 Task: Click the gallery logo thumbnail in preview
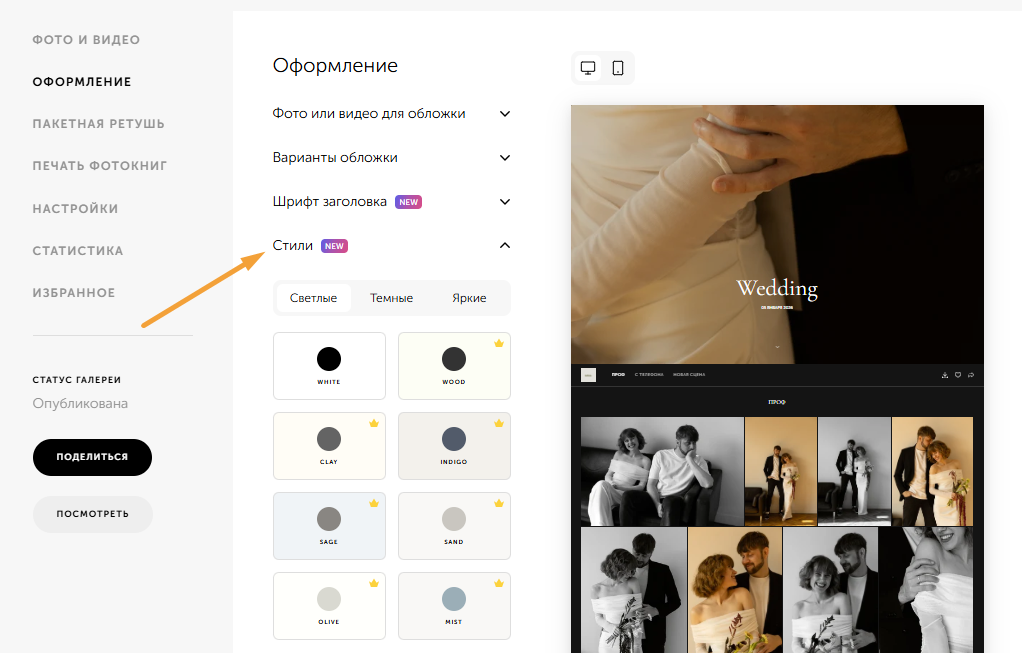tap(588, 375)
